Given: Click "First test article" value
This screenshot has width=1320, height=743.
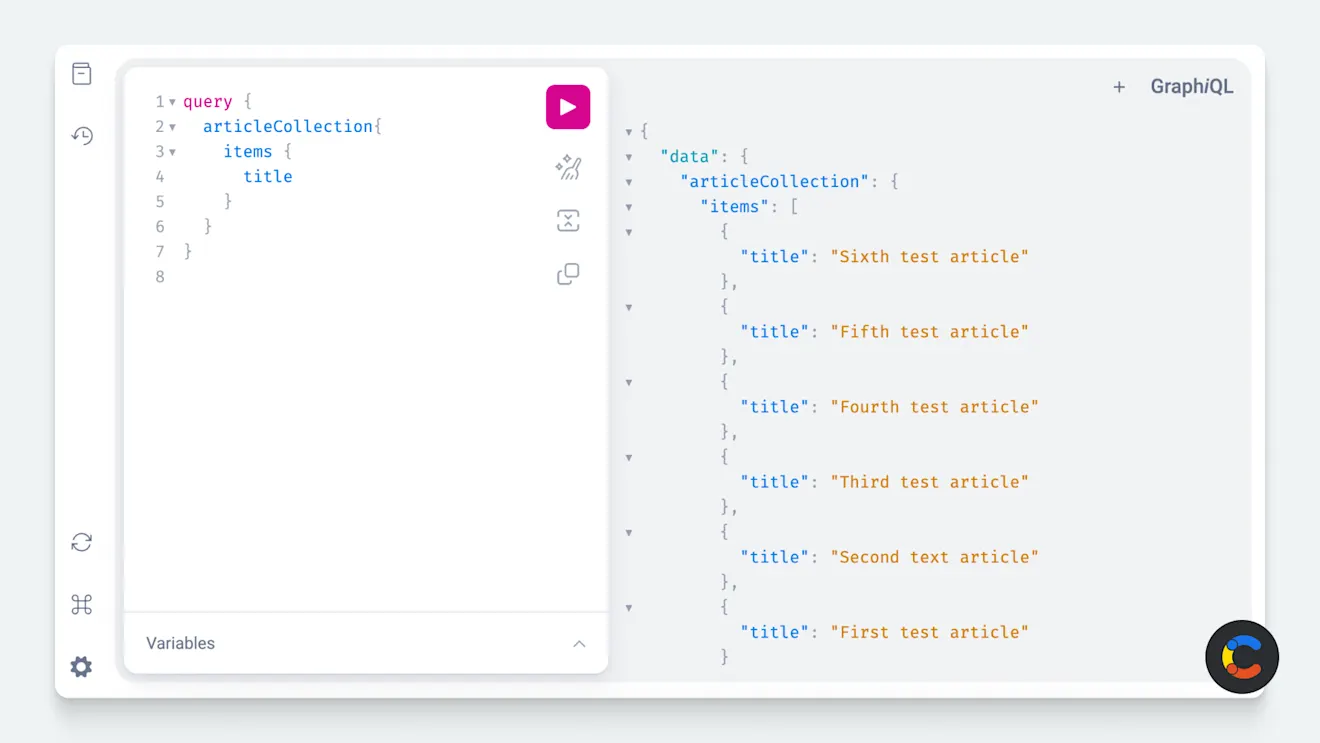Looking at the screenshot, I should tap(930, 632).
